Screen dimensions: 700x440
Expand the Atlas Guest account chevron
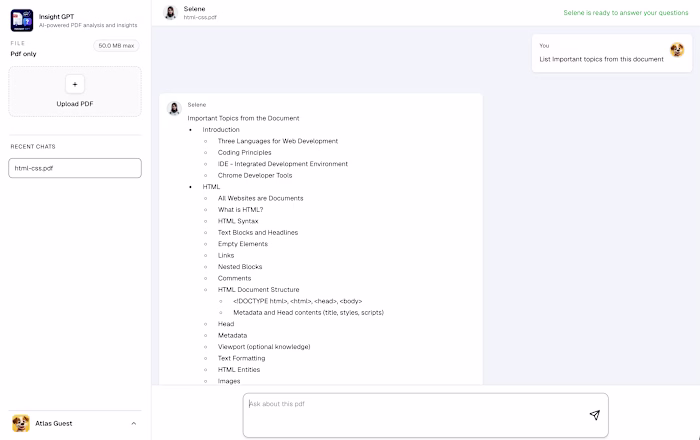pyautogui.click(x=133, y=423)
